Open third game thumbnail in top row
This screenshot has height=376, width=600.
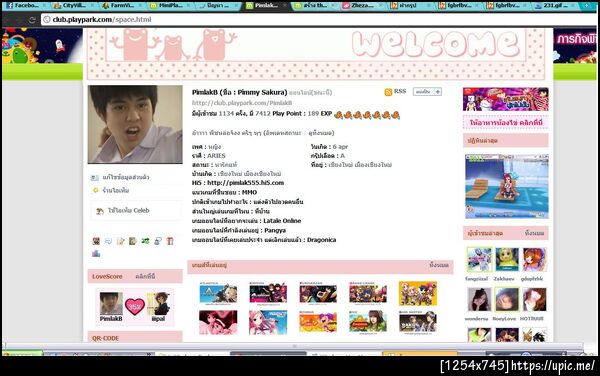(x=318, y=293)
